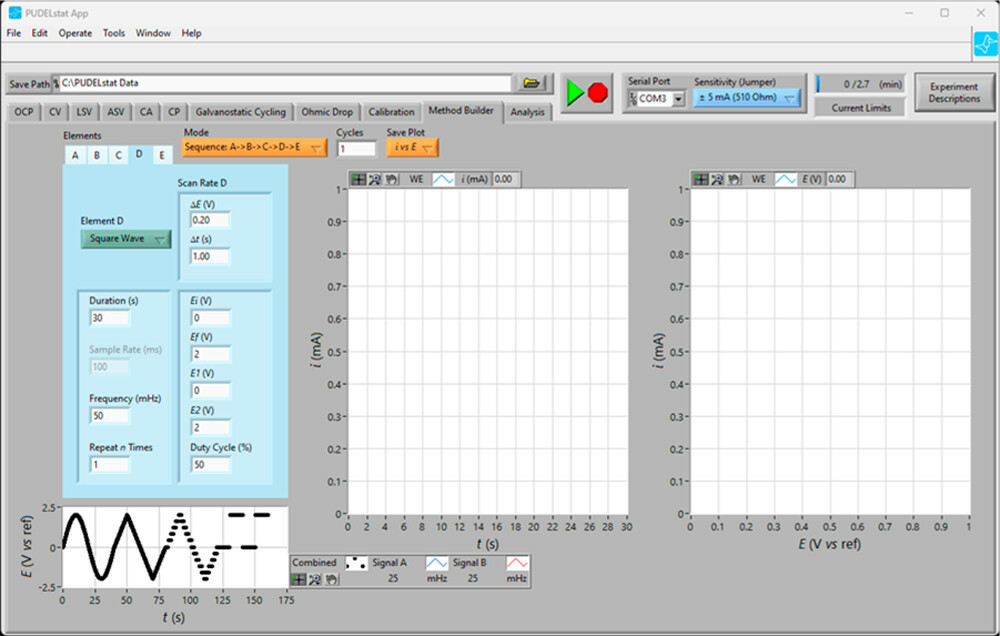The width and height of the screenshot is (1000, 636).
Task: Click the Save Path label button
Action: pyautogui.click(x=29, y=84)
